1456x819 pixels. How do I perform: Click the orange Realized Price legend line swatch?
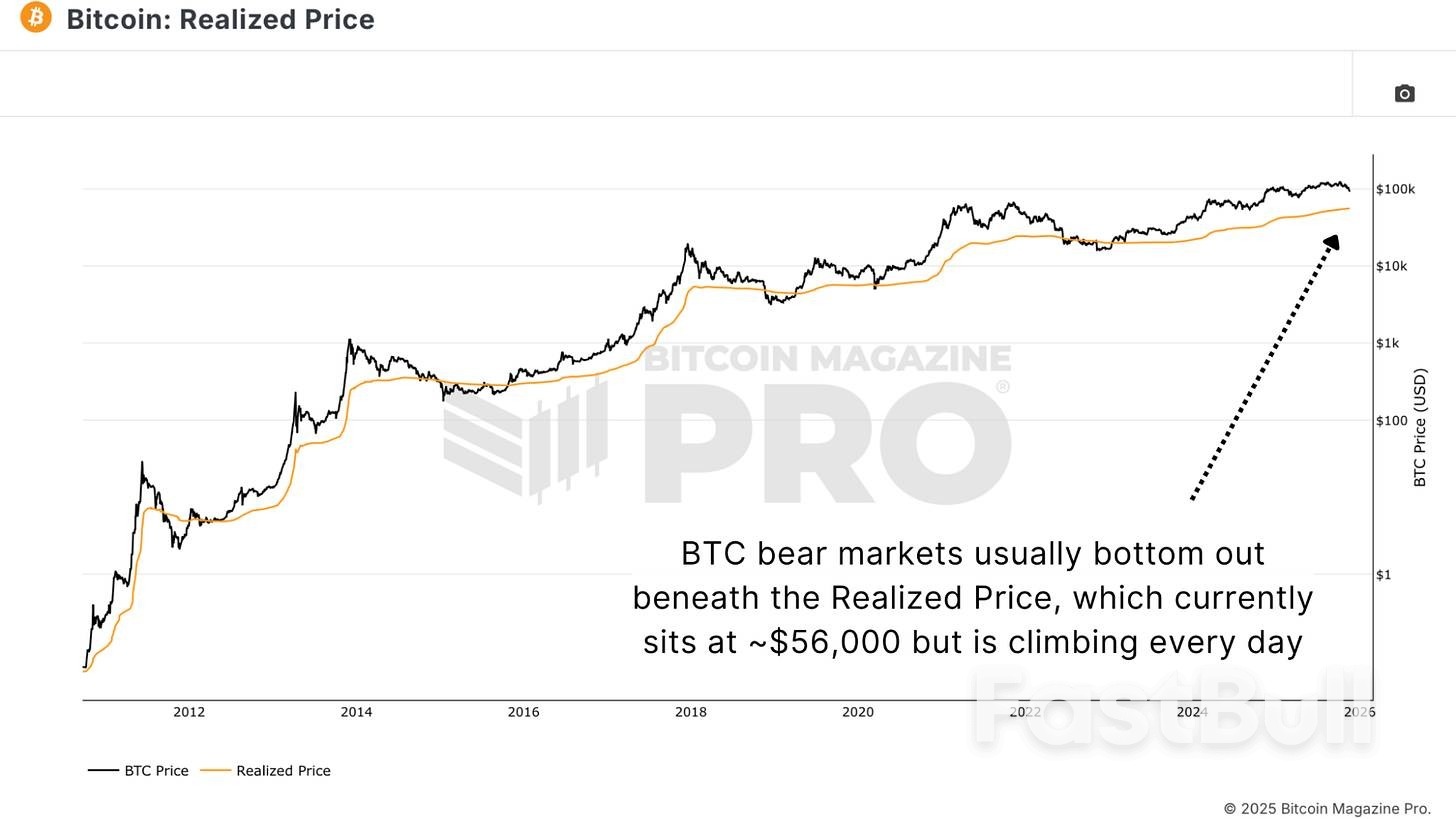tap(215, 771)
